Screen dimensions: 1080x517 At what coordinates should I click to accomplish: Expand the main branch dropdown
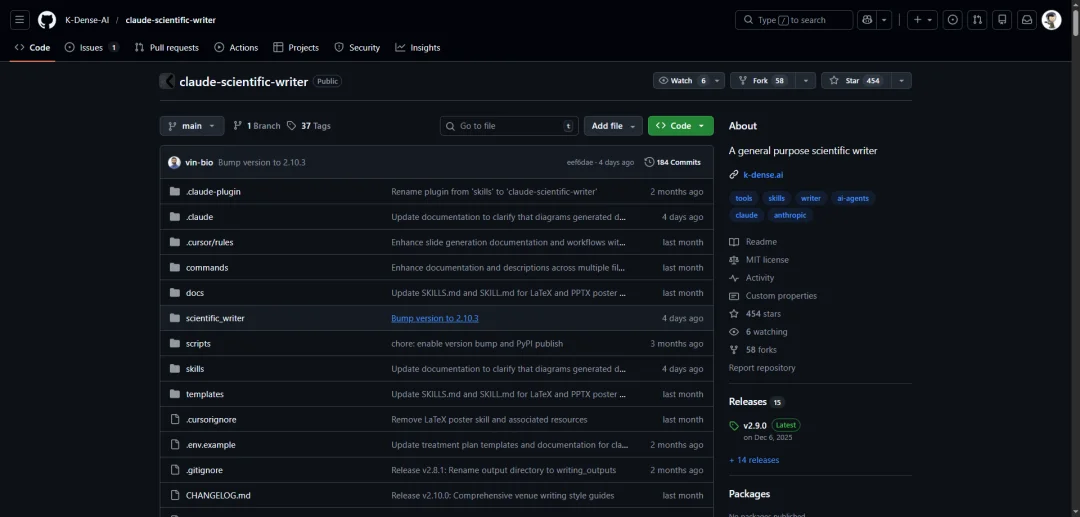(x=192, y=126)
